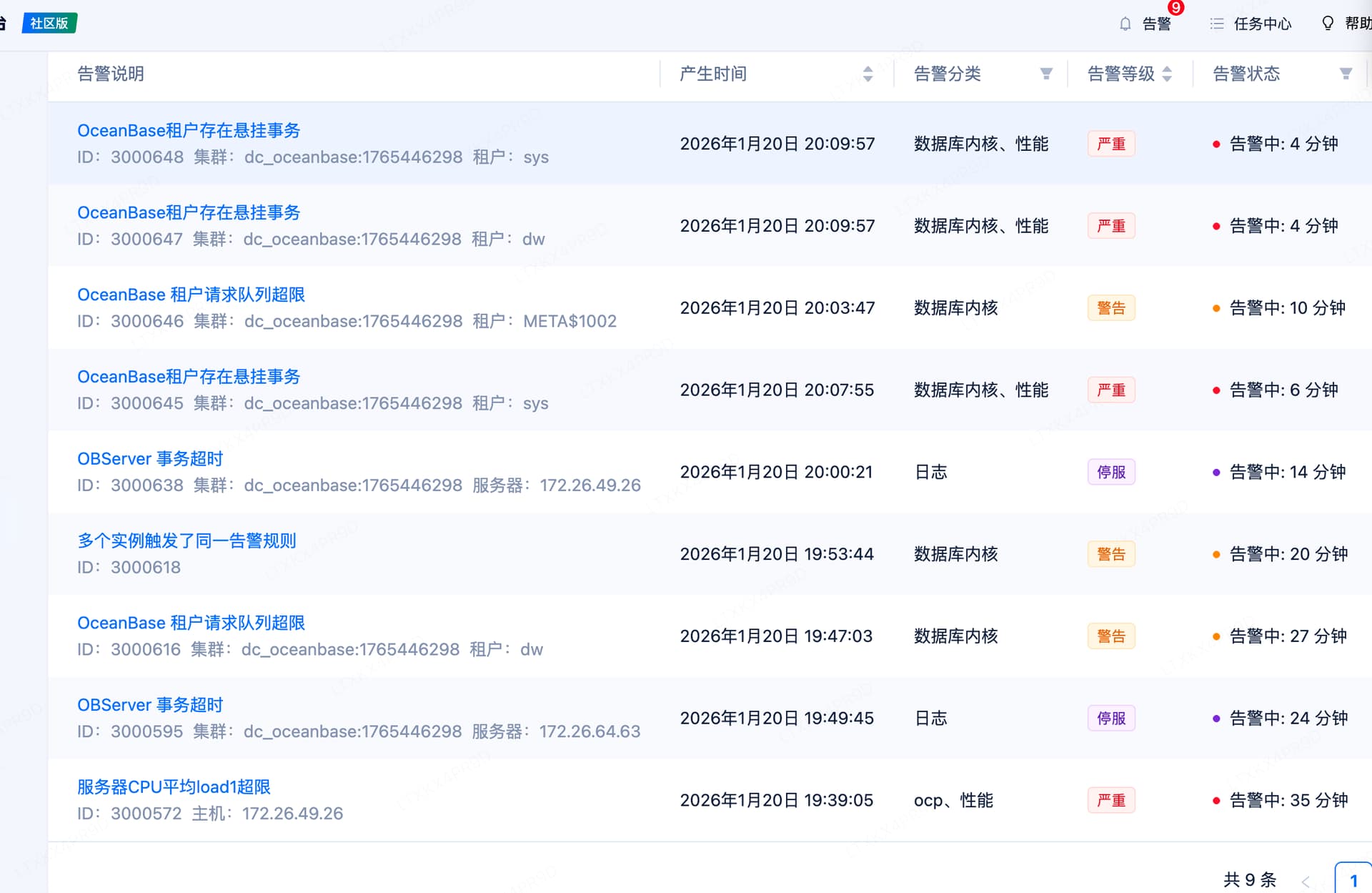Go to previous page arrow
The height and width of the screenshot is (893, 1372).
point(1306,881)
